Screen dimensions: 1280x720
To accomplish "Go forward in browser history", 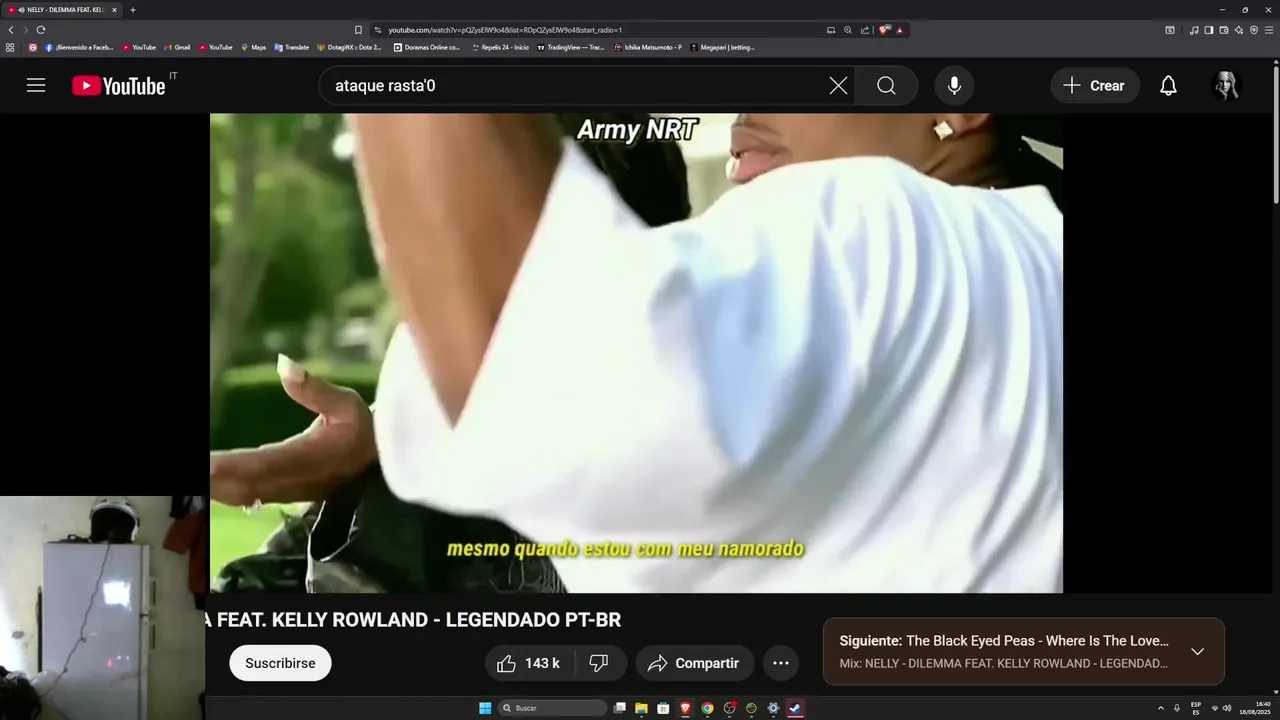I will coord(26,30).
